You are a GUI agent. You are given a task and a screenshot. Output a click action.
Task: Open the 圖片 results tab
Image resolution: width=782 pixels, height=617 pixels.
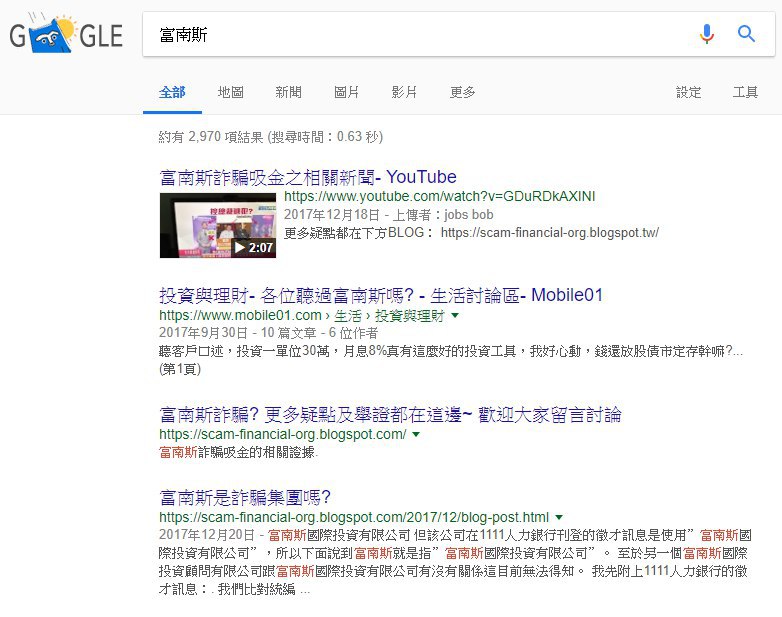(x=347, y=92)
